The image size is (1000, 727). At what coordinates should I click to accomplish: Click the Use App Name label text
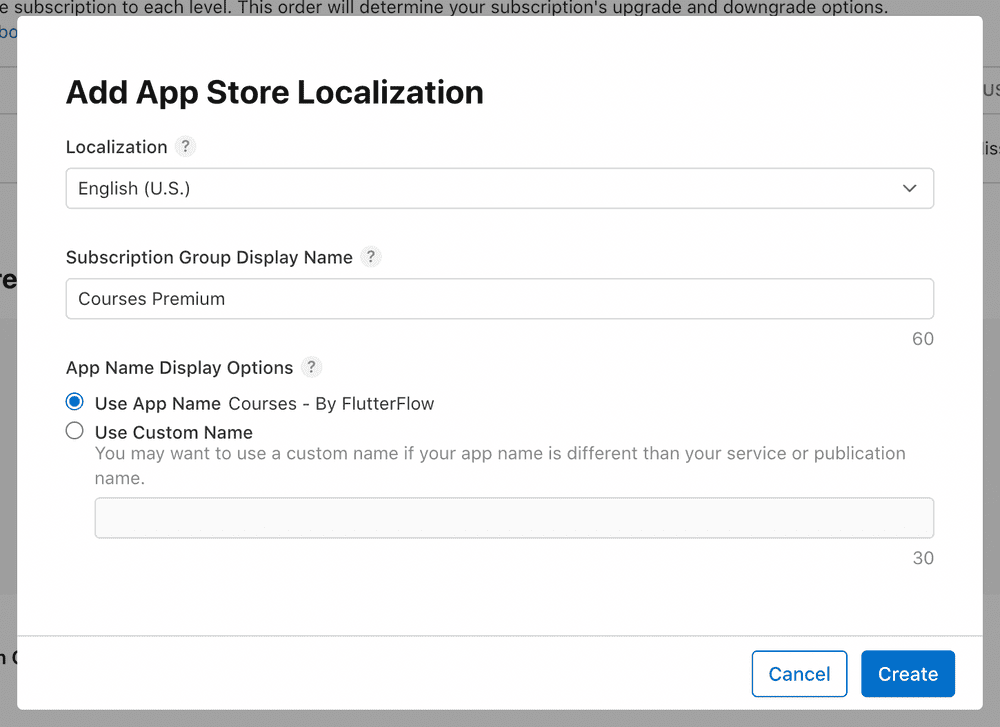tap(157, 404)
